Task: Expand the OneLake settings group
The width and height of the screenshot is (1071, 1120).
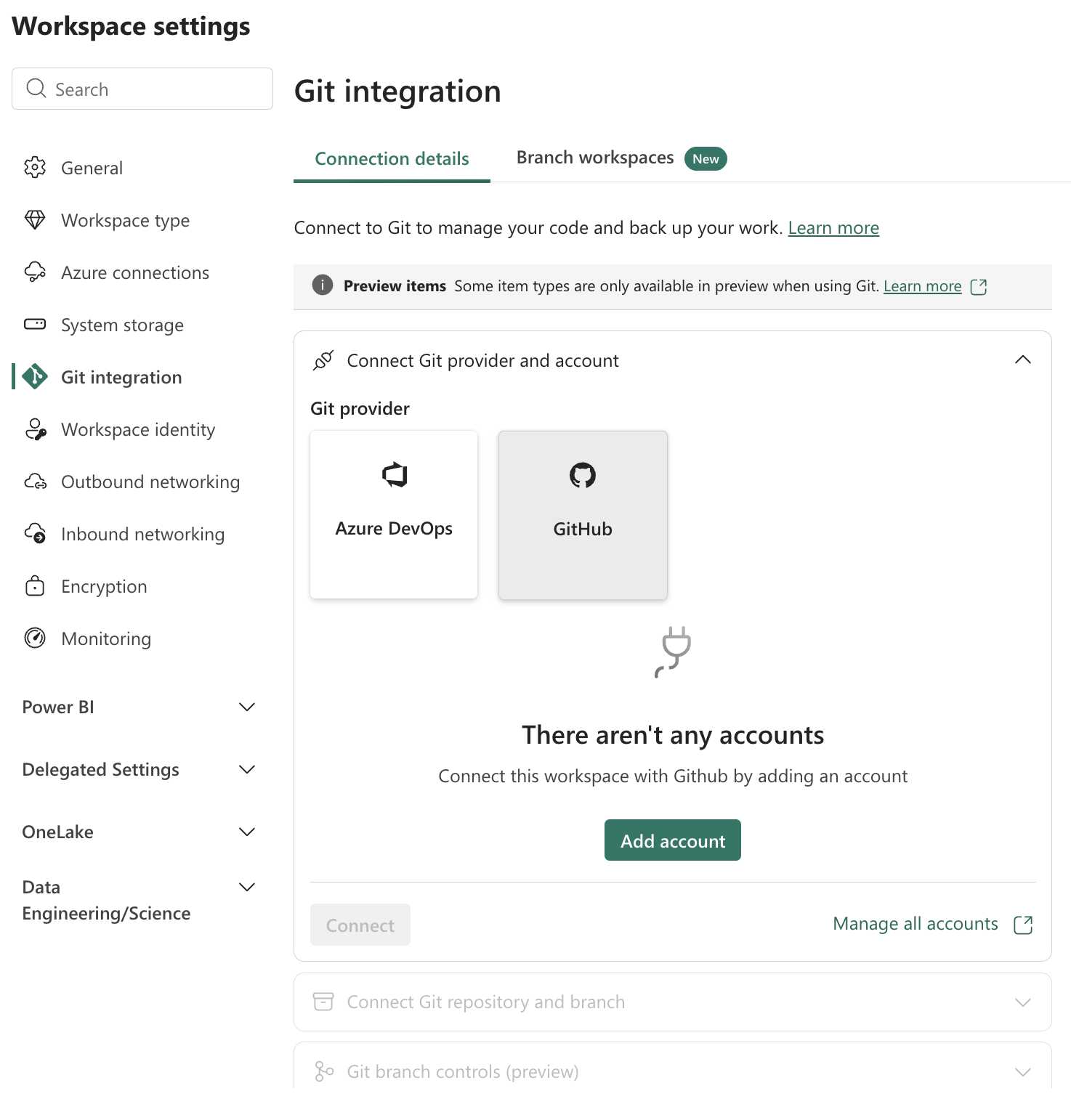Action: point(247,832)
